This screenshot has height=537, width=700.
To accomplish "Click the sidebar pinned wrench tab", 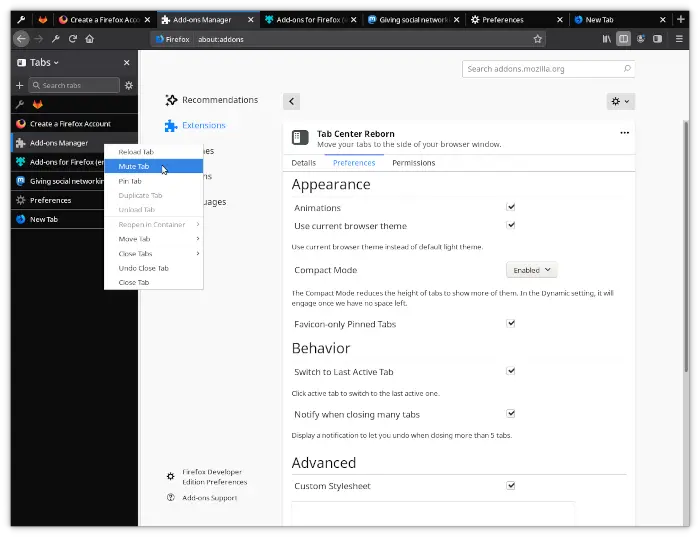I will (x=20, y=104).
